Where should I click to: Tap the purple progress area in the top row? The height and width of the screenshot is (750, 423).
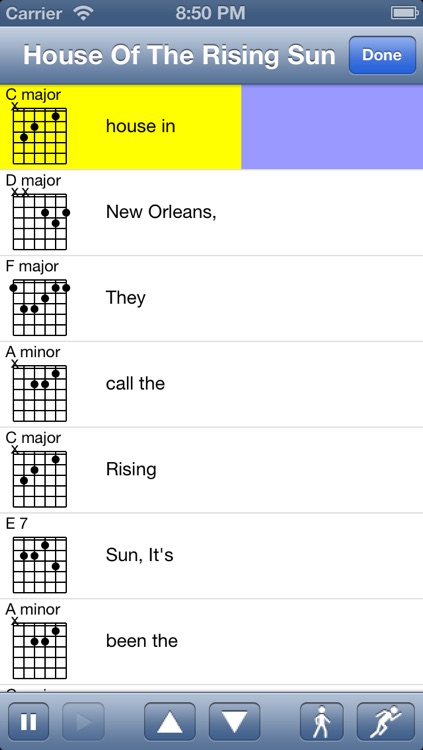(332, 127)
